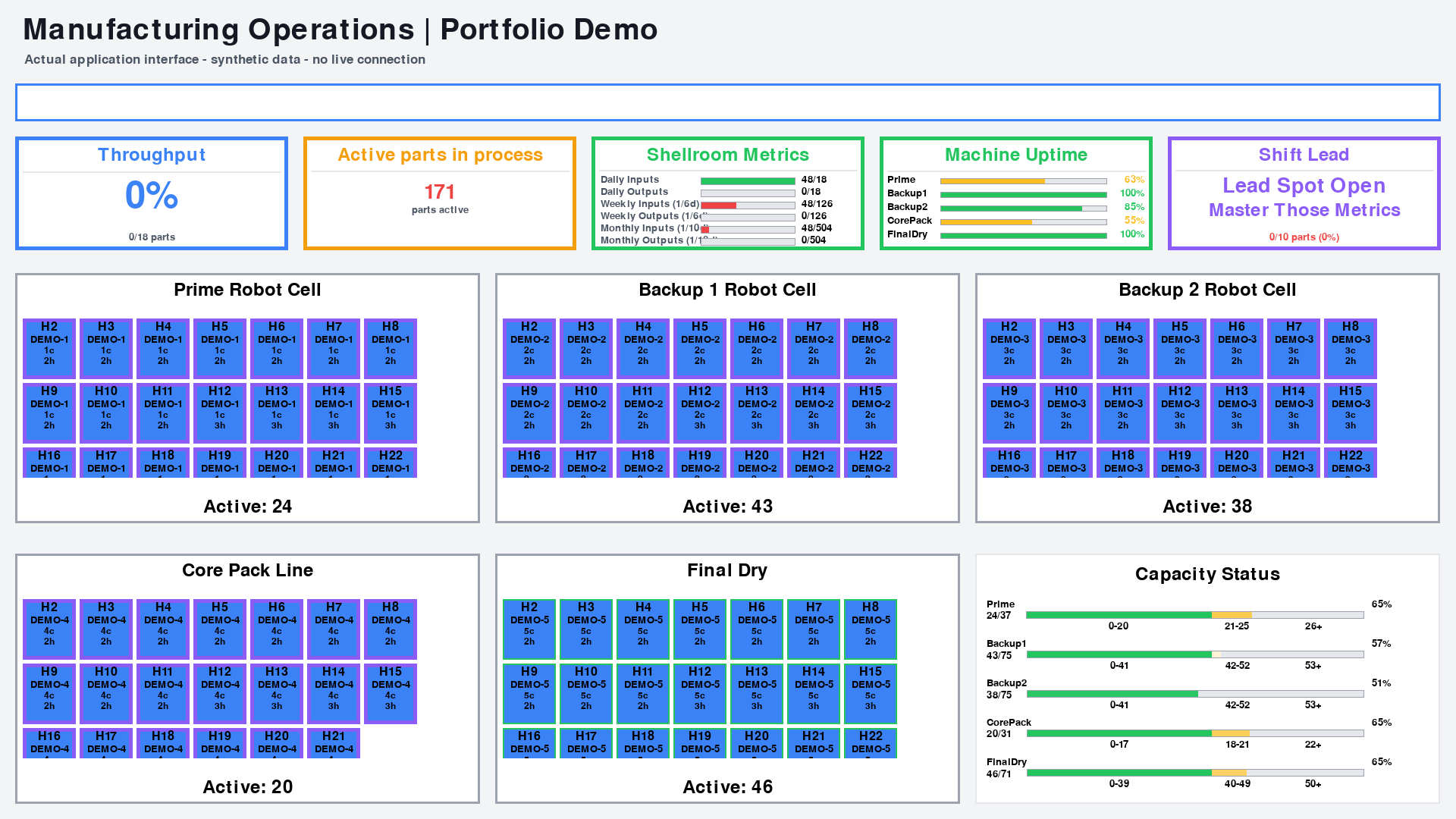
Task: Click the Daily Inputs progress bar
Action: coord(748,181)
